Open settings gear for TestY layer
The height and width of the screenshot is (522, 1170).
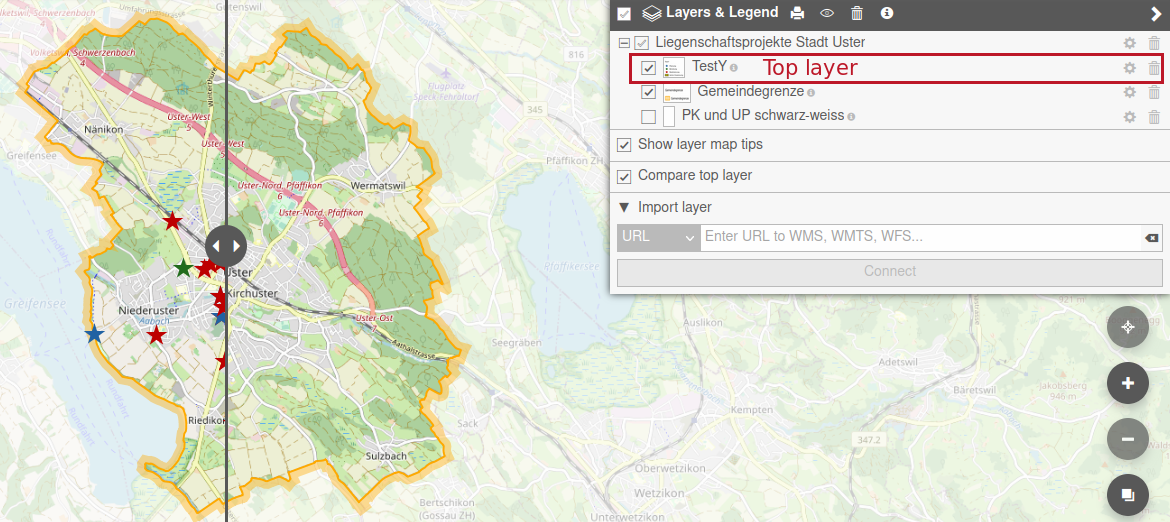(x=1129, y=68)
